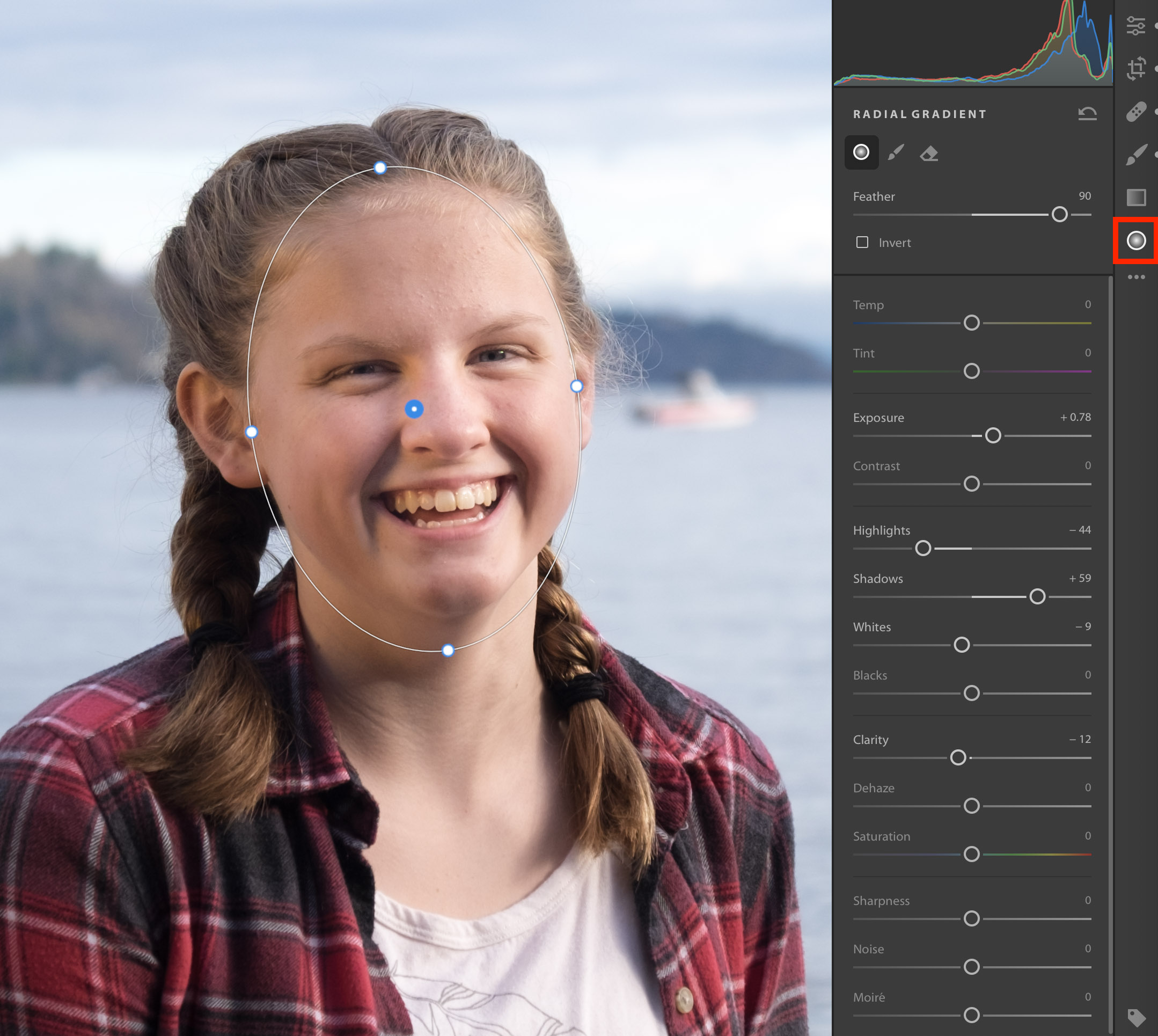The height and width of the screenshot is (1036, 1158).
Task: Click the Sharpness slider handle
Action: (971, 919)
